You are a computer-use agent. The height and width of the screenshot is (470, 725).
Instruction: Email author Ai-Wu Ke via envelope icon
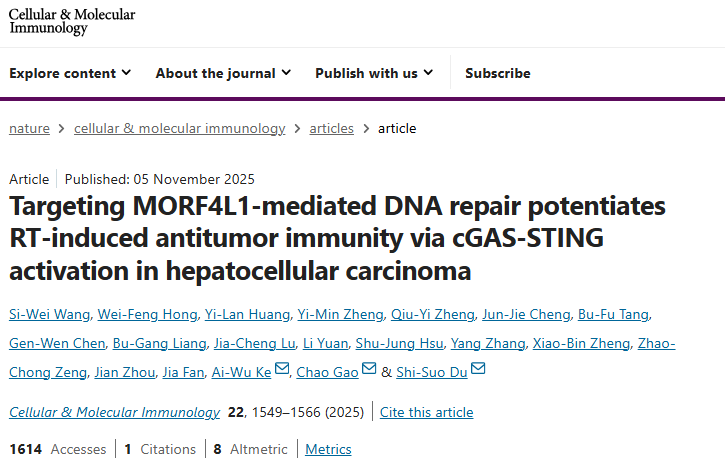tap(282, 371)
